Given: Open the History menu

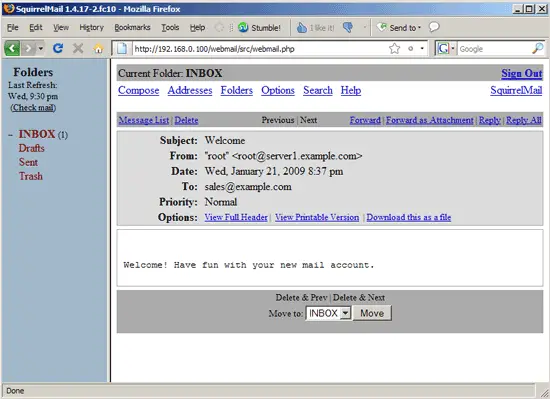Looking at the screenshot, I should (x=92, y=27).
